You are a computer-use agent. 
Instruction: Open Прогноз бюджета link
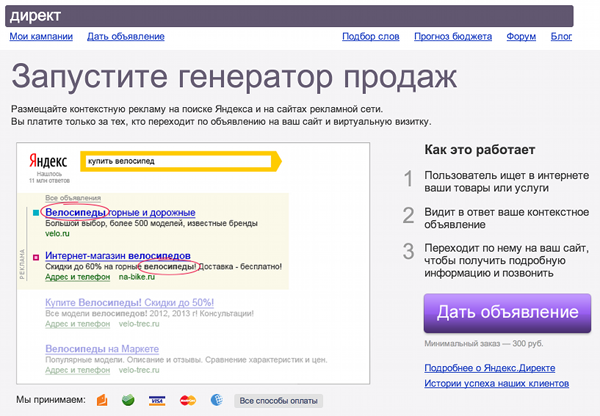pyautogui.click(x=453, y=36)
